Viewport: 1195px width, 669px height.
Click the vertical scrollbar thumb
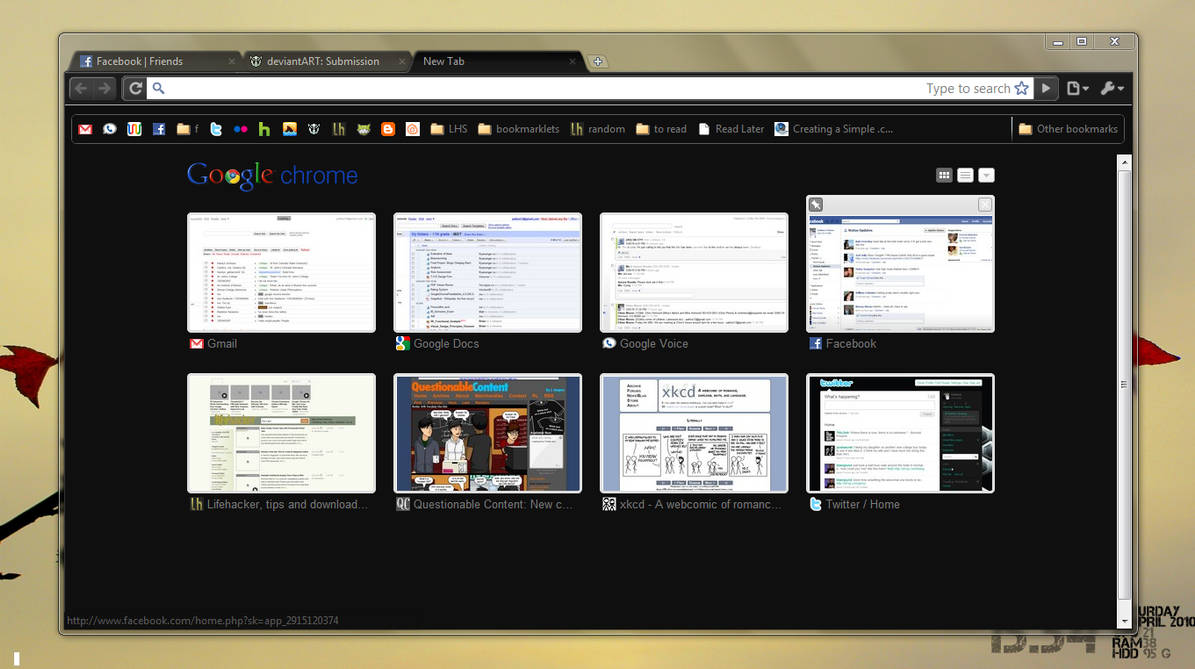click(1124, 385)
